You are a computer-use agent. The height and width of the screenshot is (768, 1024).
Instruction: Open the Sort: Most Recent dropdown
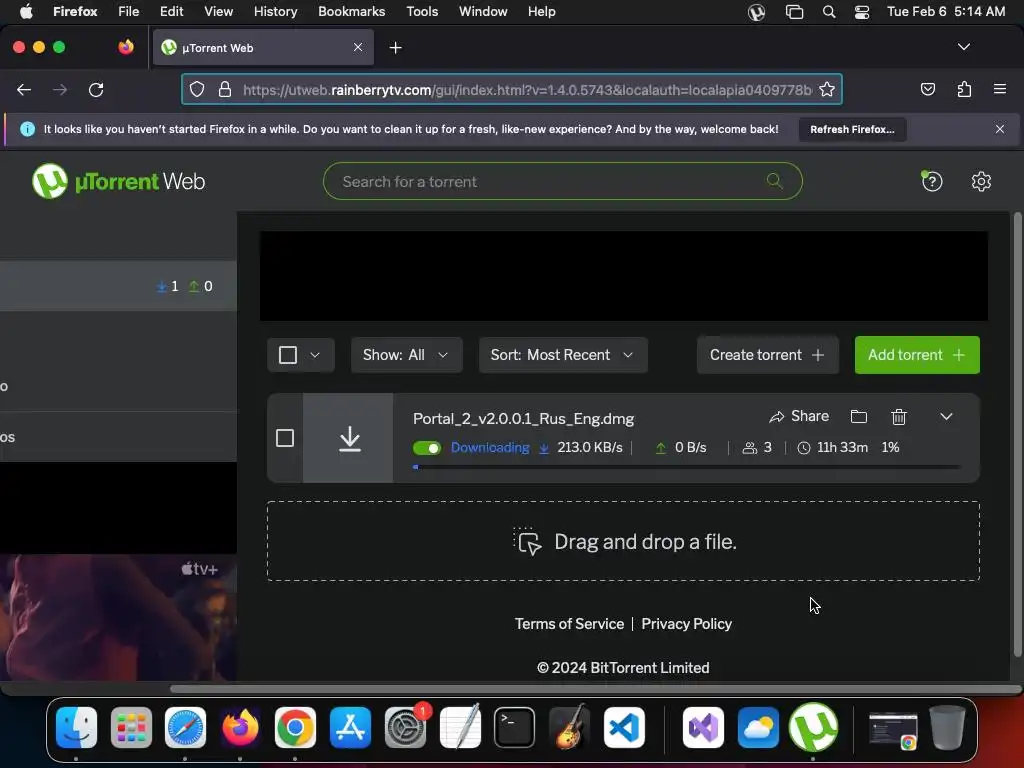pos(563,355)
